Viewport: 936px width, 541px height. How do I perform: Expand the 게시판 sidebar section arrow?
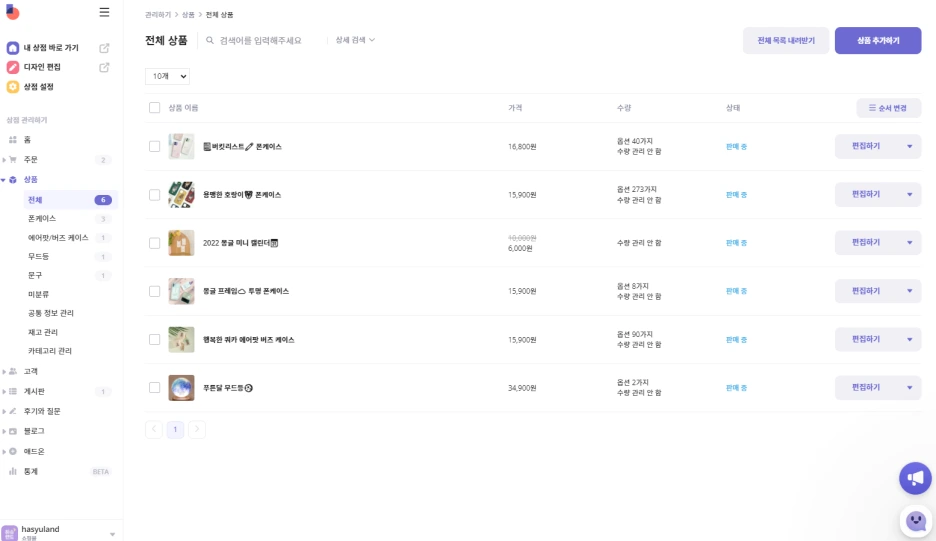click(x=4, y=392)
